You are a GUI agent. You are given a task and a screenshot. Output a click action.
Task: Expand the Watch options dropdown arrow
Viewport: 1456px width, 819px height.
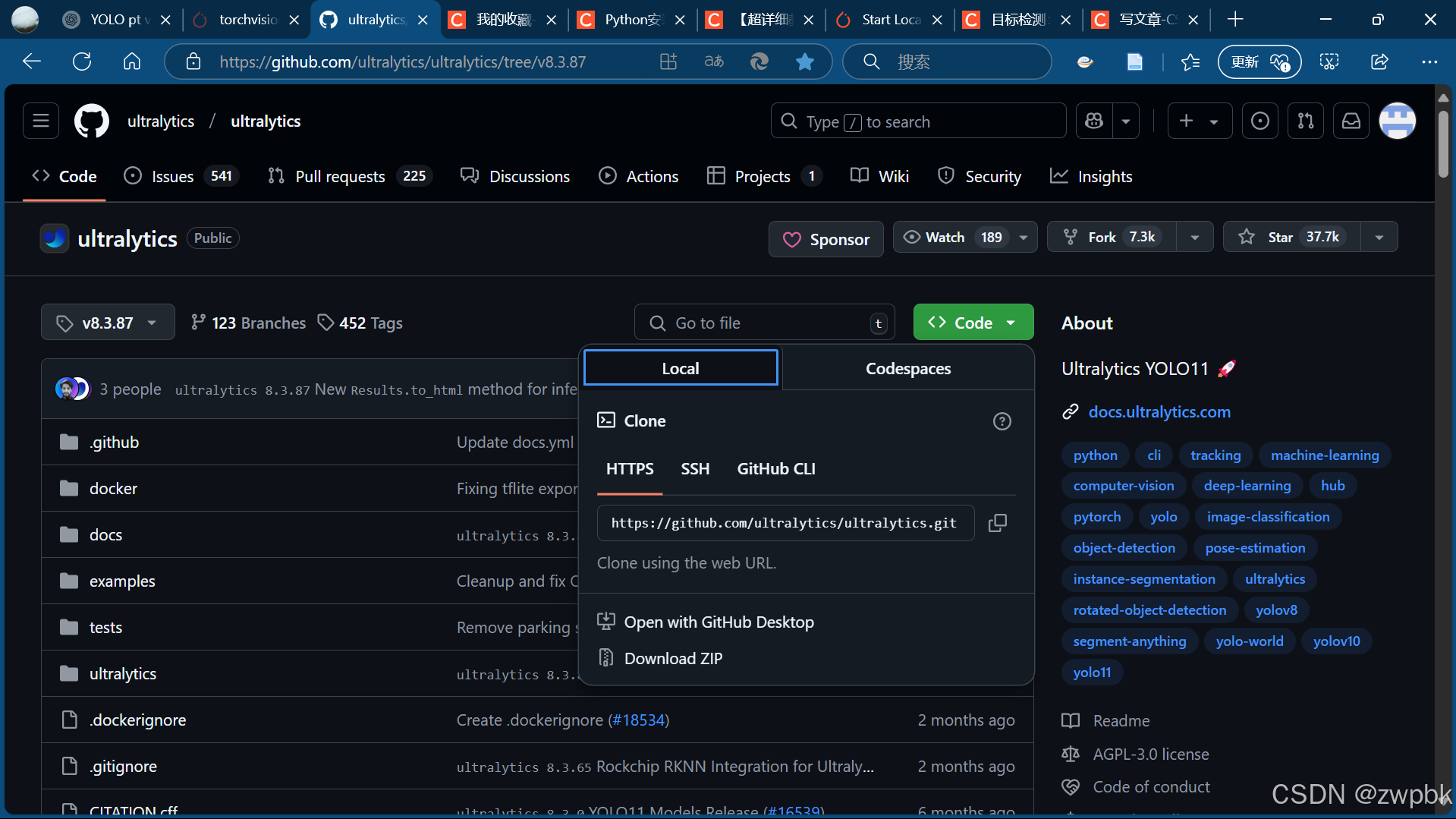(1024, 238)
